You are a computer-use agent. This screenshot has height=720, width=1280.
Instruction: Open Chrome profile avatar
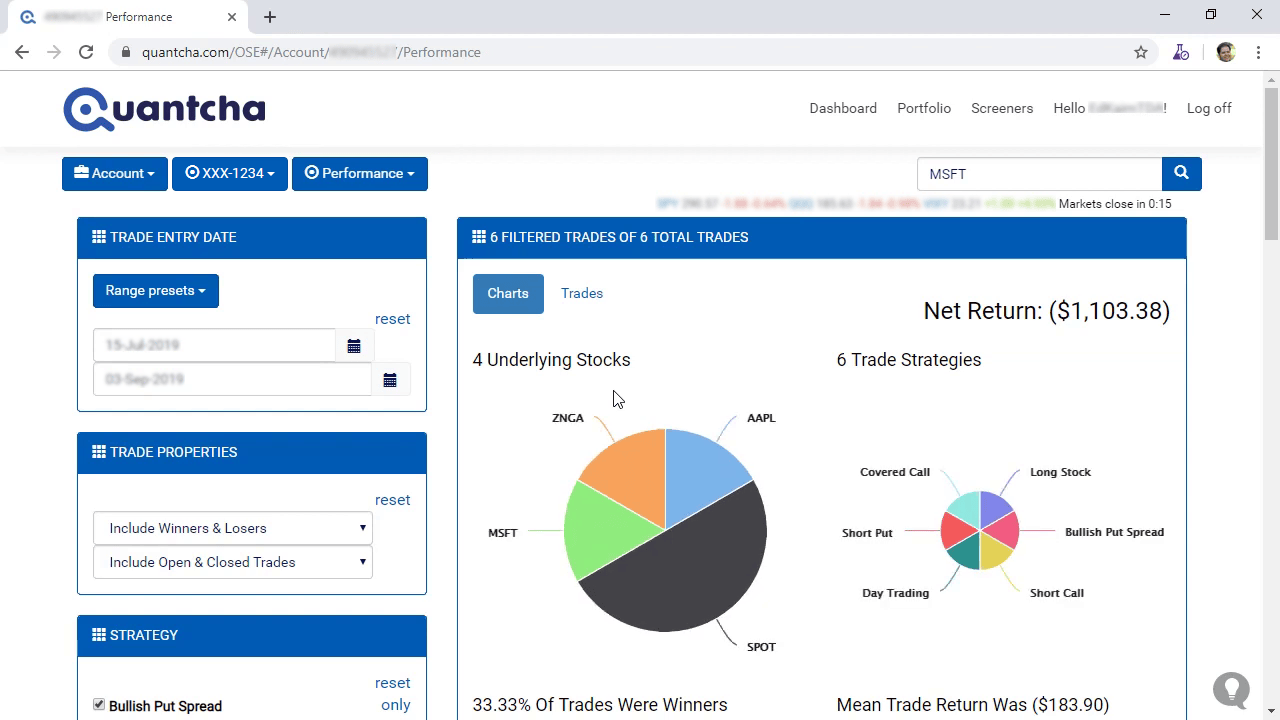[x=1226, y=52]
